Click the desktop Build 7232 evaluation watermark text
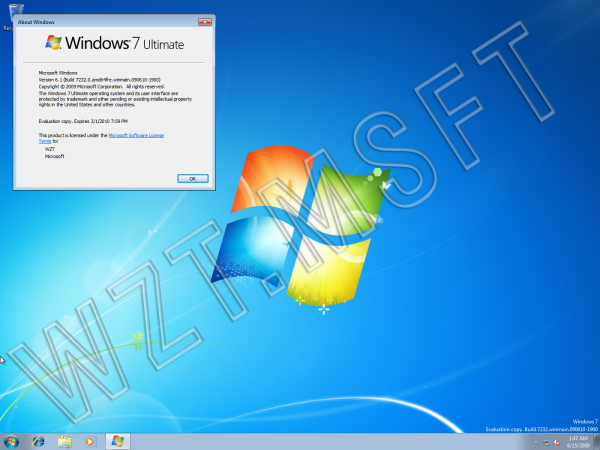Viewport: 600px width, 450px height. click(x=541, y=429)
